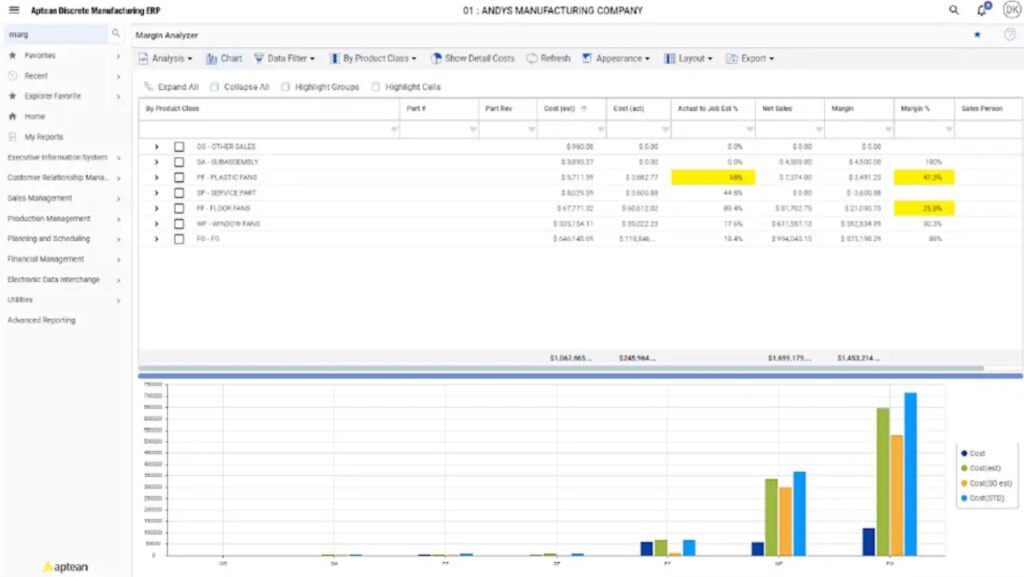Expand the FF - FLOOR FANS row
Screen dimensions: 1024x577
(x=156, y=208)
